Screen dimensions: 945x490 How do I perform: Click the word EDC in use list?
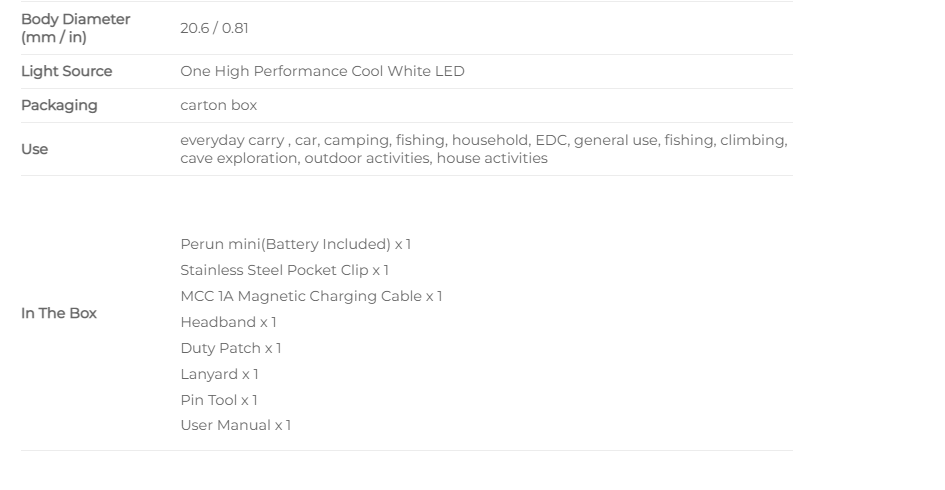pyautogui.click(x=551, y=140)
